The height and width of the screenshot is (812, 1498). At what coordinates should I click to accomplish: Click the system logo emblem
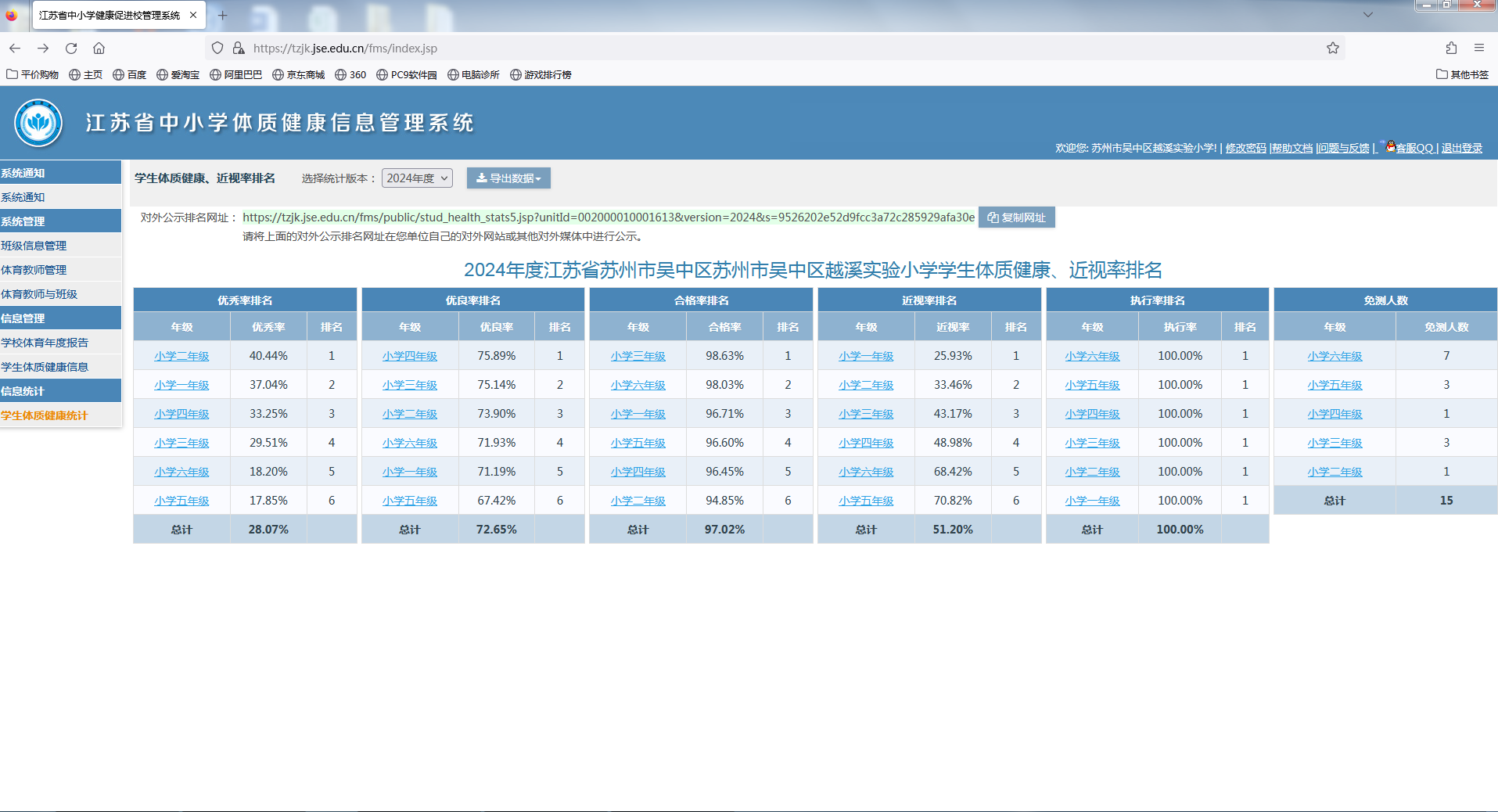tap(38, 123)
